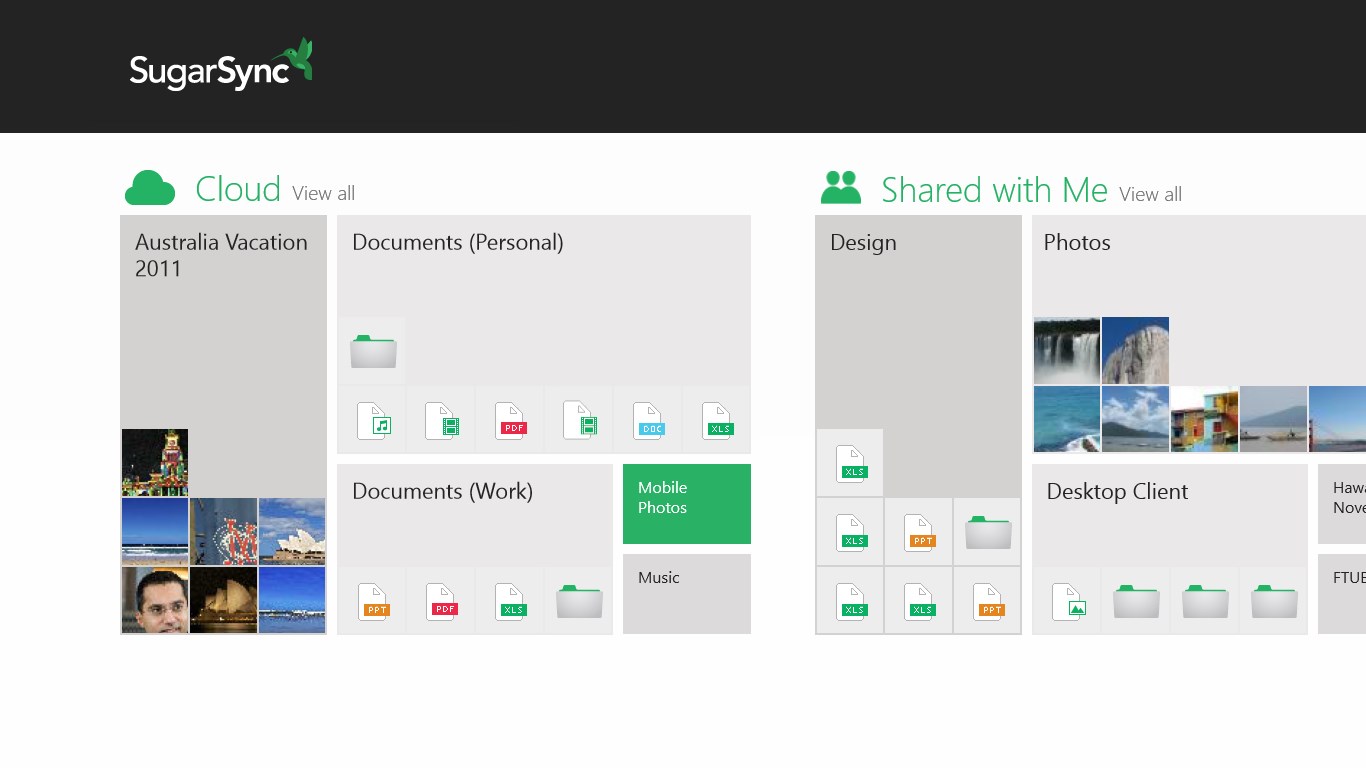Open the PDF file under Documents (Personal)
Screen dimensions: 1366x768
(x=510, y=420)
